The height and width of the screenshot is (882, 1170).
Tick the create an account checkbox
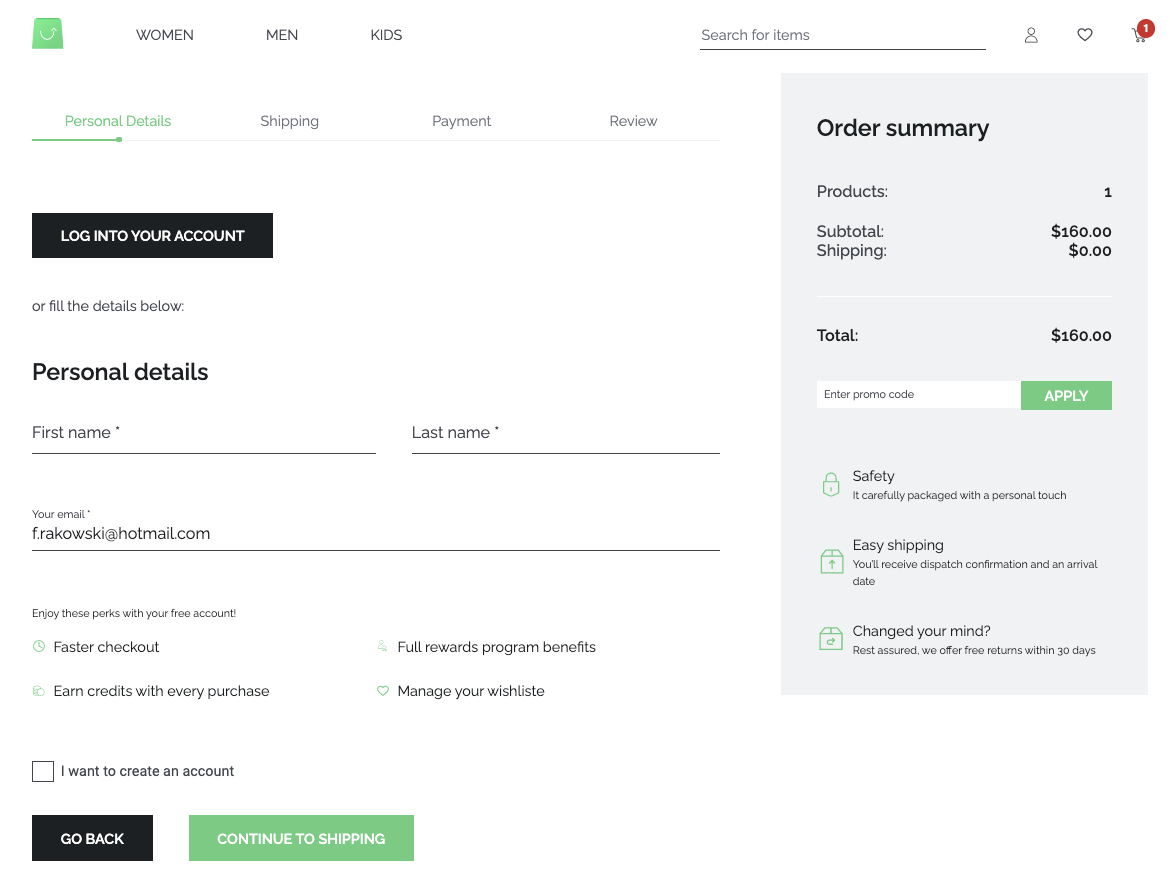(43, 771)
